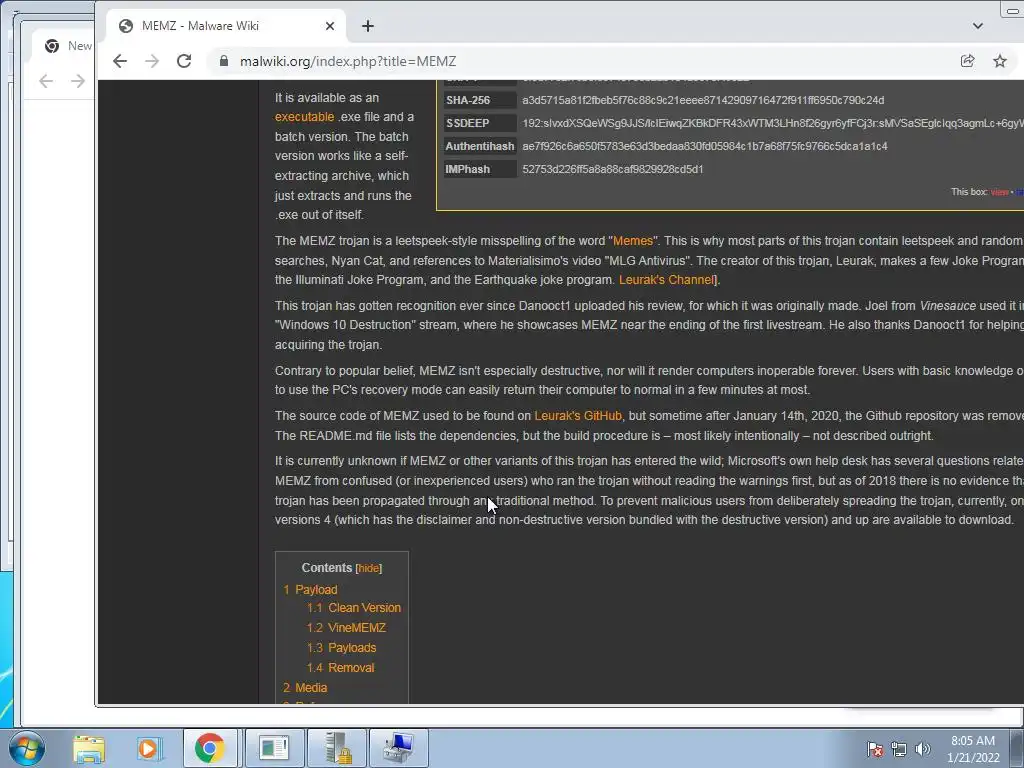The height and width of the screenshot is (768, 1024).
Task: Bookmark this page with star icon
Action: (x=1000, y=61)
